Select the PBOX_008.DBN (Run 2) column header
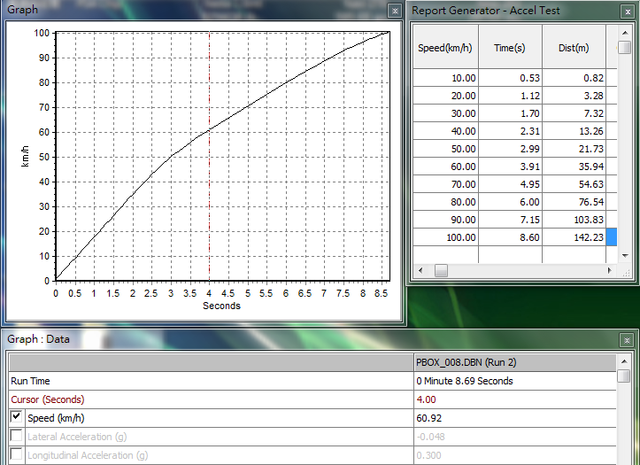This screenshot has width=640, height=465. 515,363
